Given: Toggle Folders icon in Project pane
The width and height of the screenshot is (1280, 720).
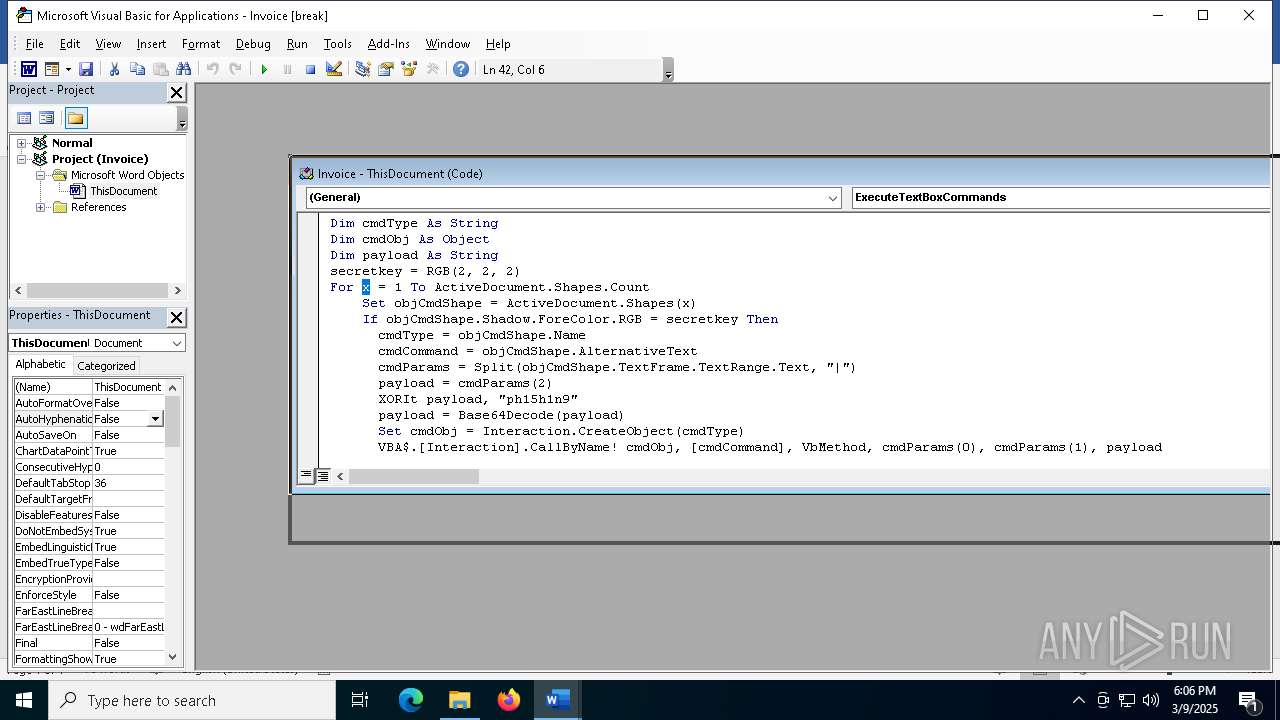Looking at the screenshot, I should 76,118.
